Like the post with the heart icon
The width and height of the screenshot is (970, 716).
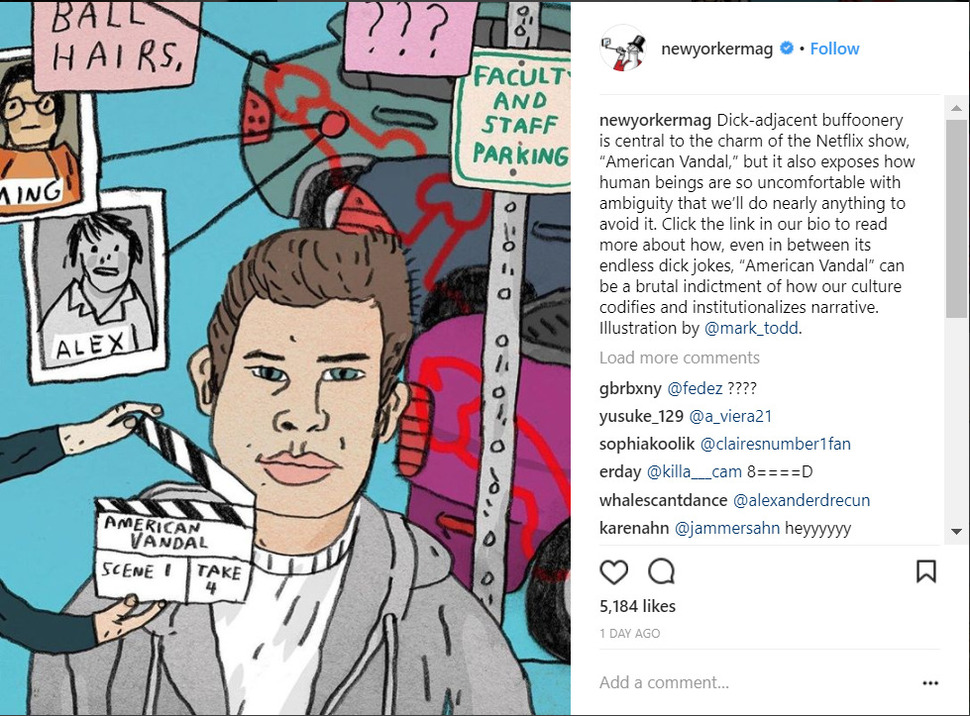(x=614, y=572)
